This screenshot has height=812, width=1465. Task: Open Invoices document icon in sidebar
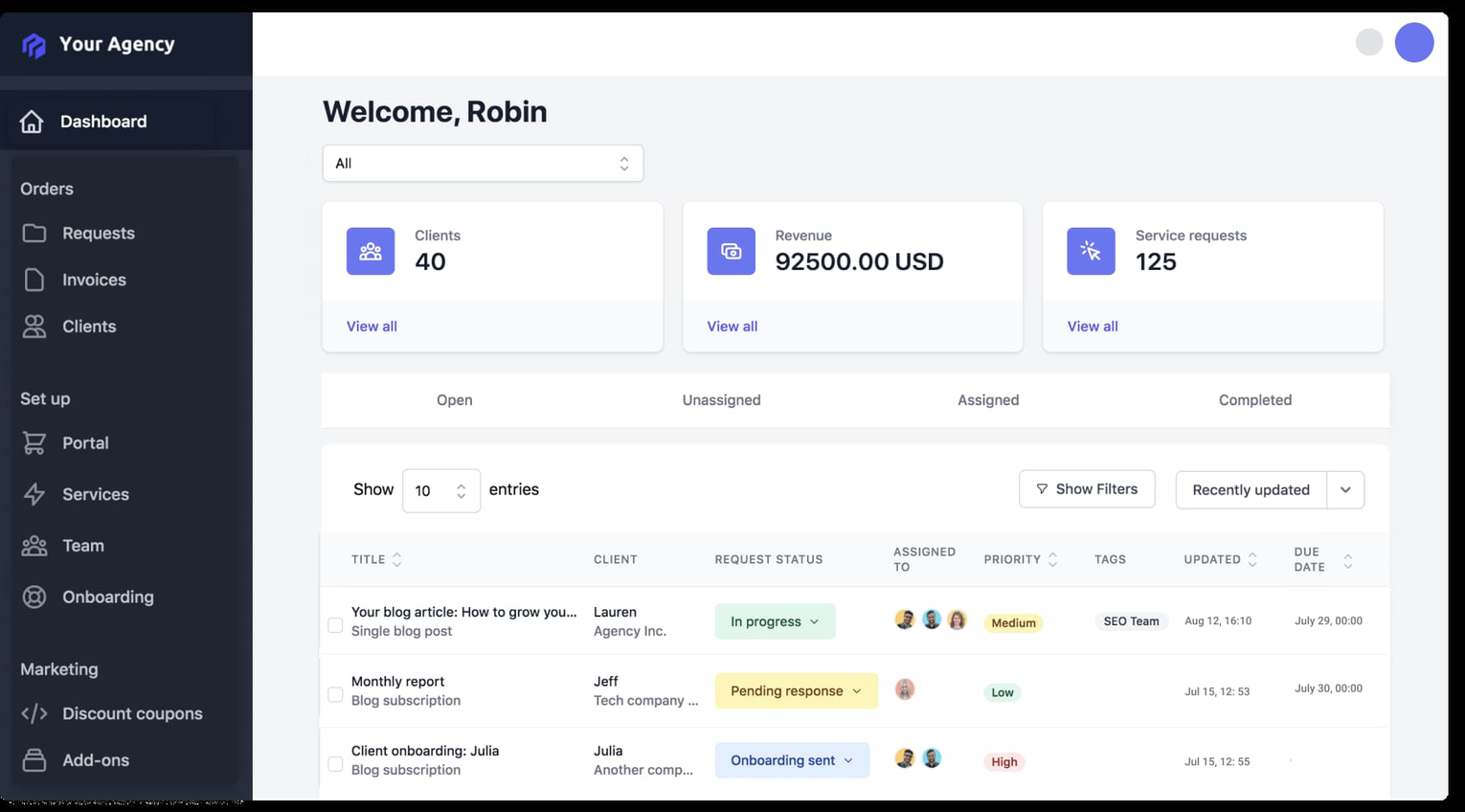click(x=34, y=280)
